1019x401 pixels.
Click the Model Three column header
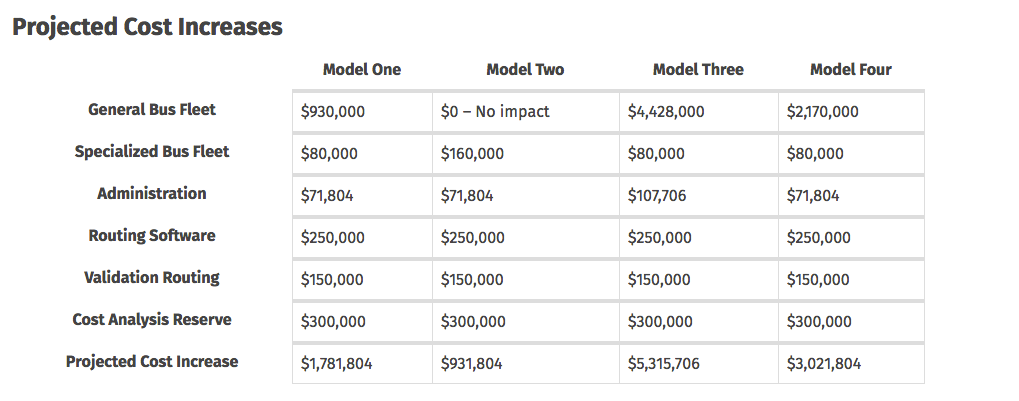698,70
